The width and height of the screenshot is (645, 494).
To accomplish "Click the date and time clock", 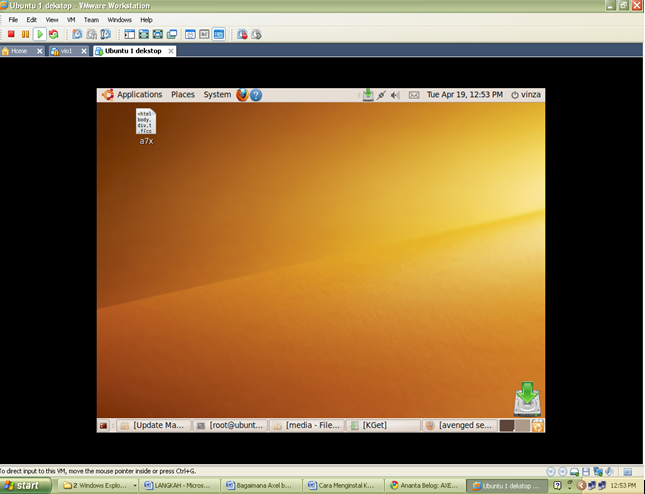I will (x=464, y=95).
